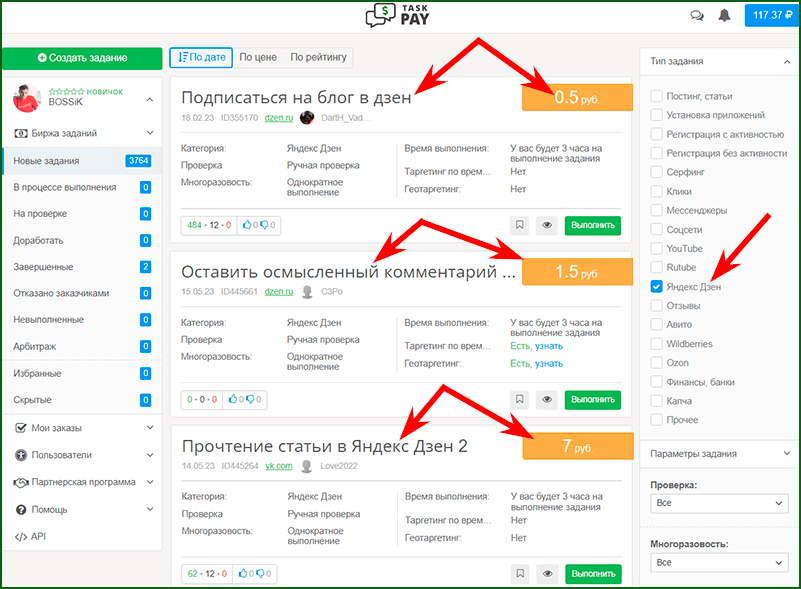Open vk.com link in the 14.05.23 task
The image size is (801, 589).
click(279, 466)
